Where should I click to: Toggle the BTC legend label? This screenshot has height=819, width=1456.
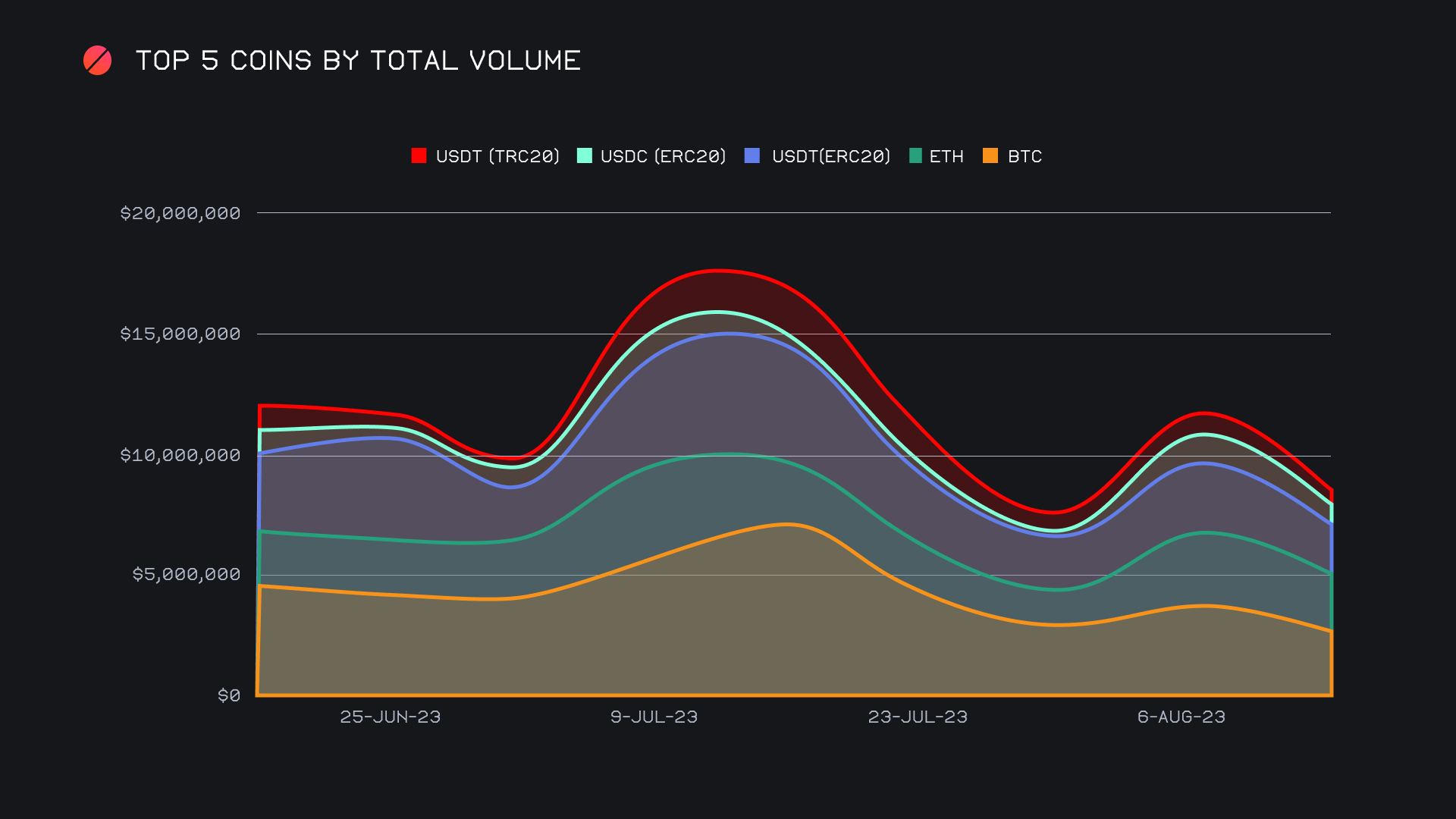click(x=1025, y=156)
